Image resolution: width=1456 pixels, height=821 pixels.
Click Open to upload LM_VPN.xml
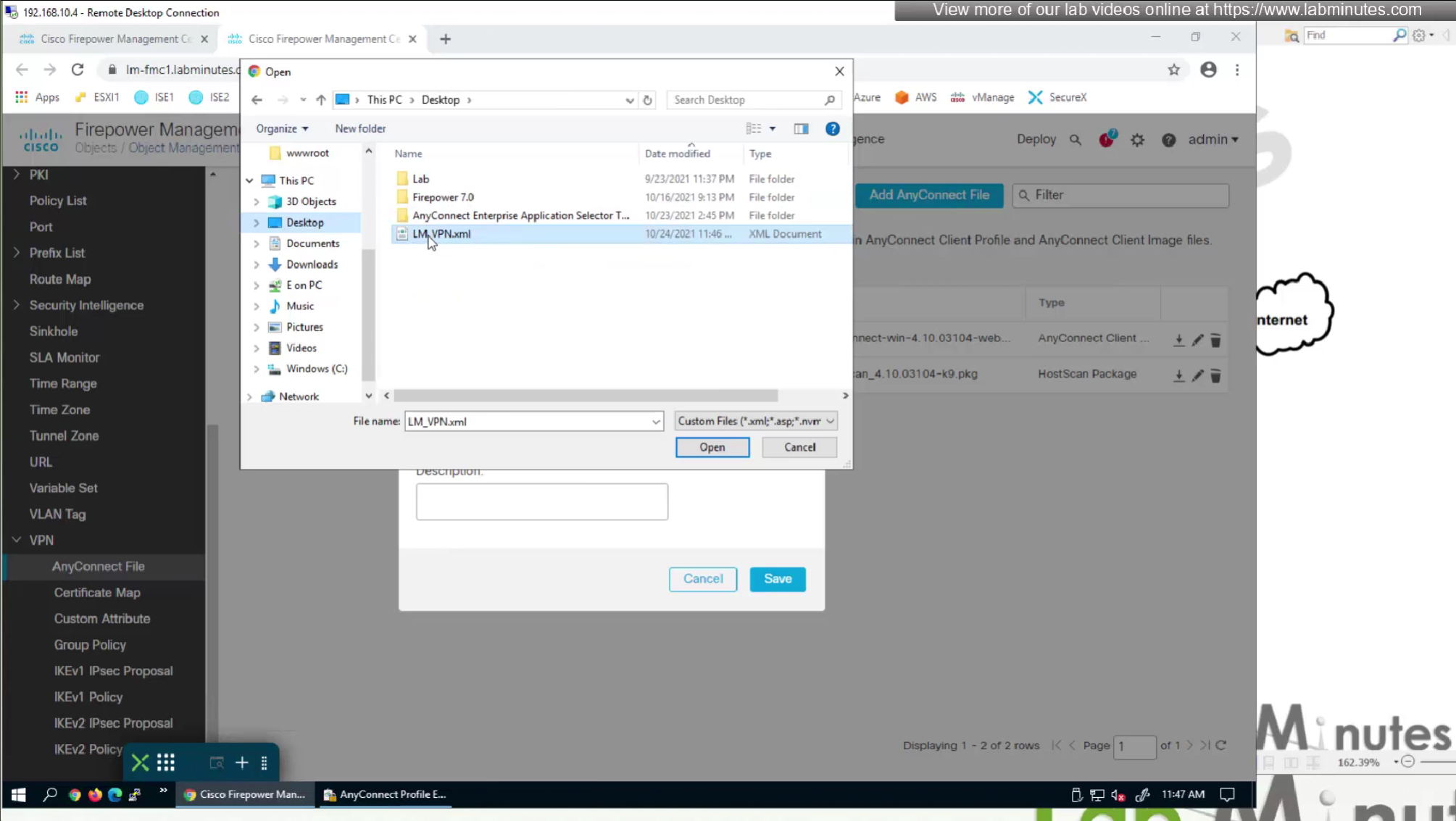pos(712,448)
